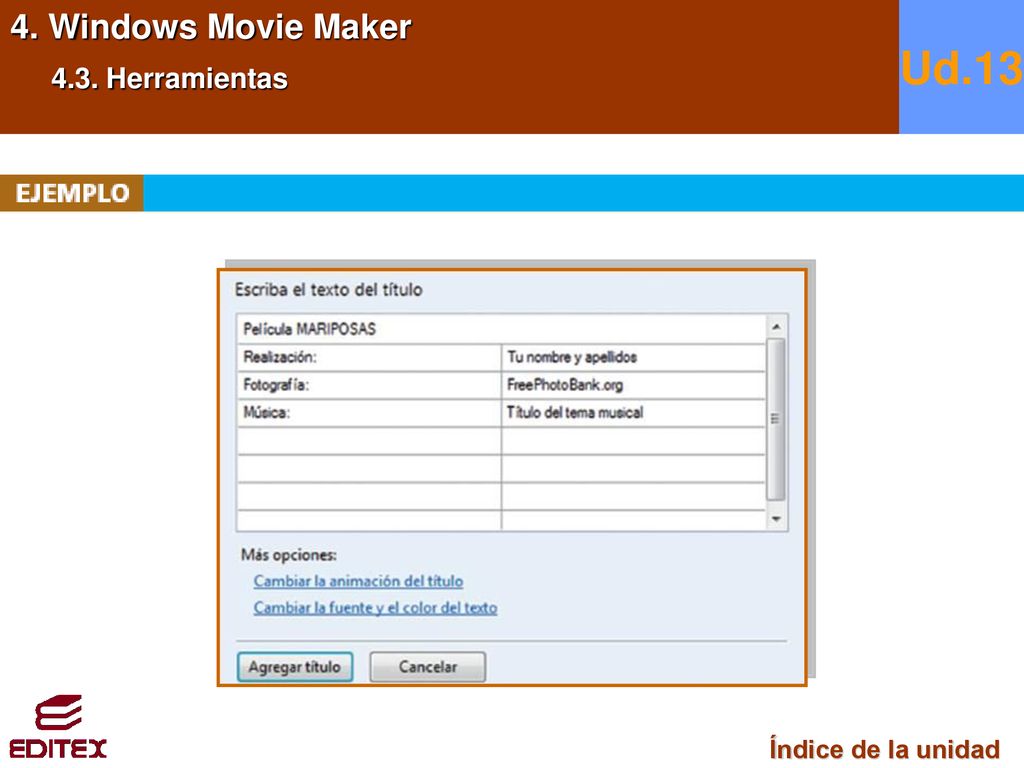
Task: Click the Agregar título button
Action: pyautogui.click(x=295, y=667)
